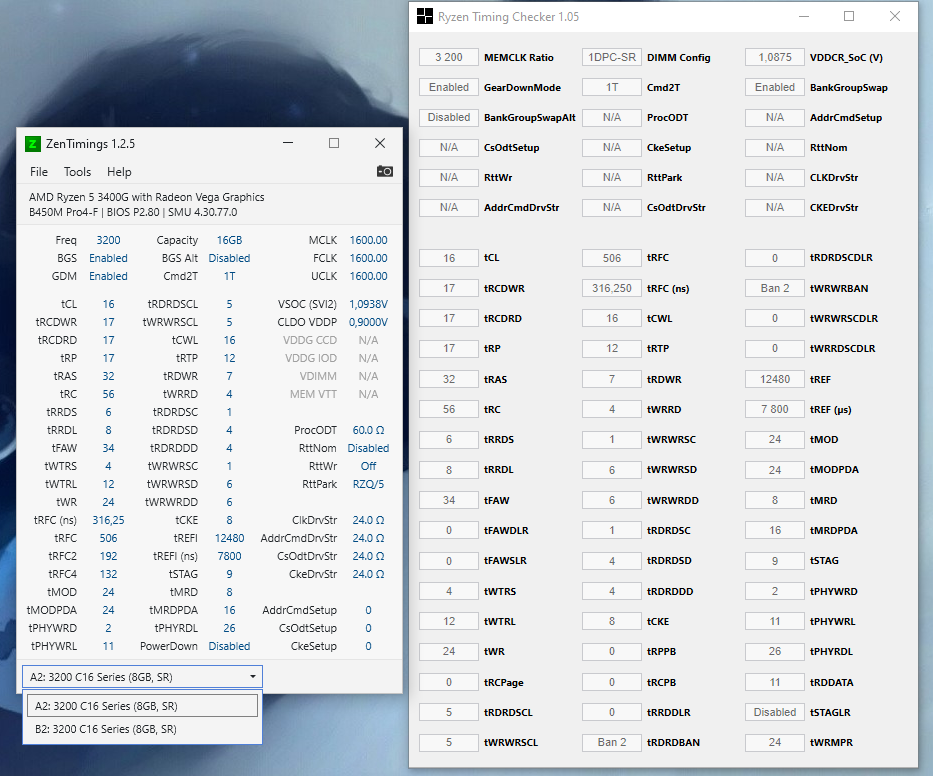Click the DIMM Config field showing 1DPC-SR
Image resolution: width=933 pixels, height=776 pixels.
click(x=612, y=57)
